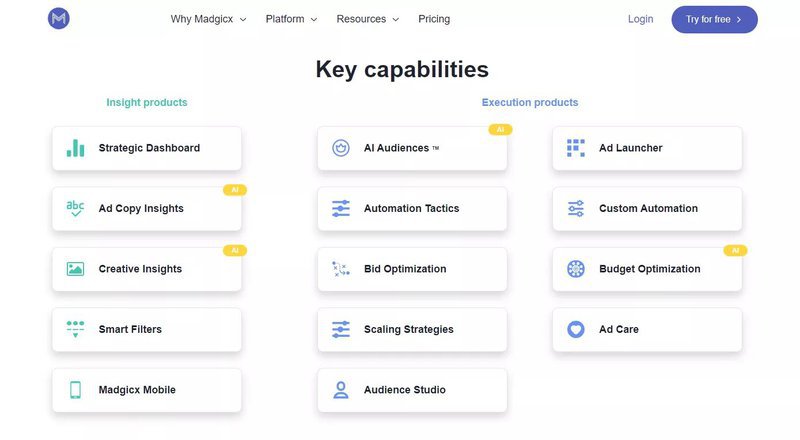Click arrow inside Try for free button
Image resolution: width=800 pixels, height=440 pixels.
click(739, 19)
